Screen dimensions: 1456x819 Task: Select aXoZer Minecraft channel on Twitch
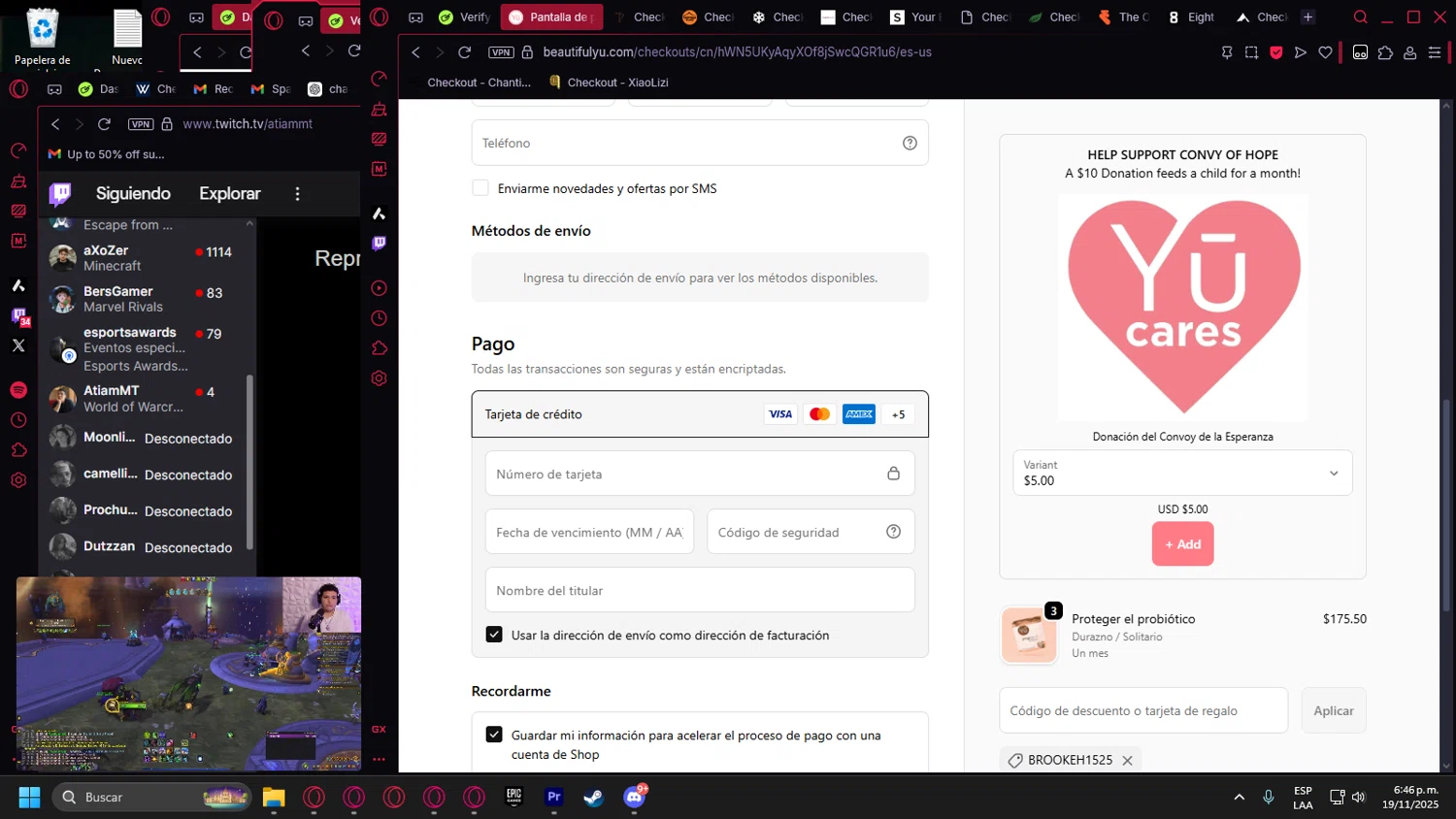pyautogui.click(x=147, y=257)
